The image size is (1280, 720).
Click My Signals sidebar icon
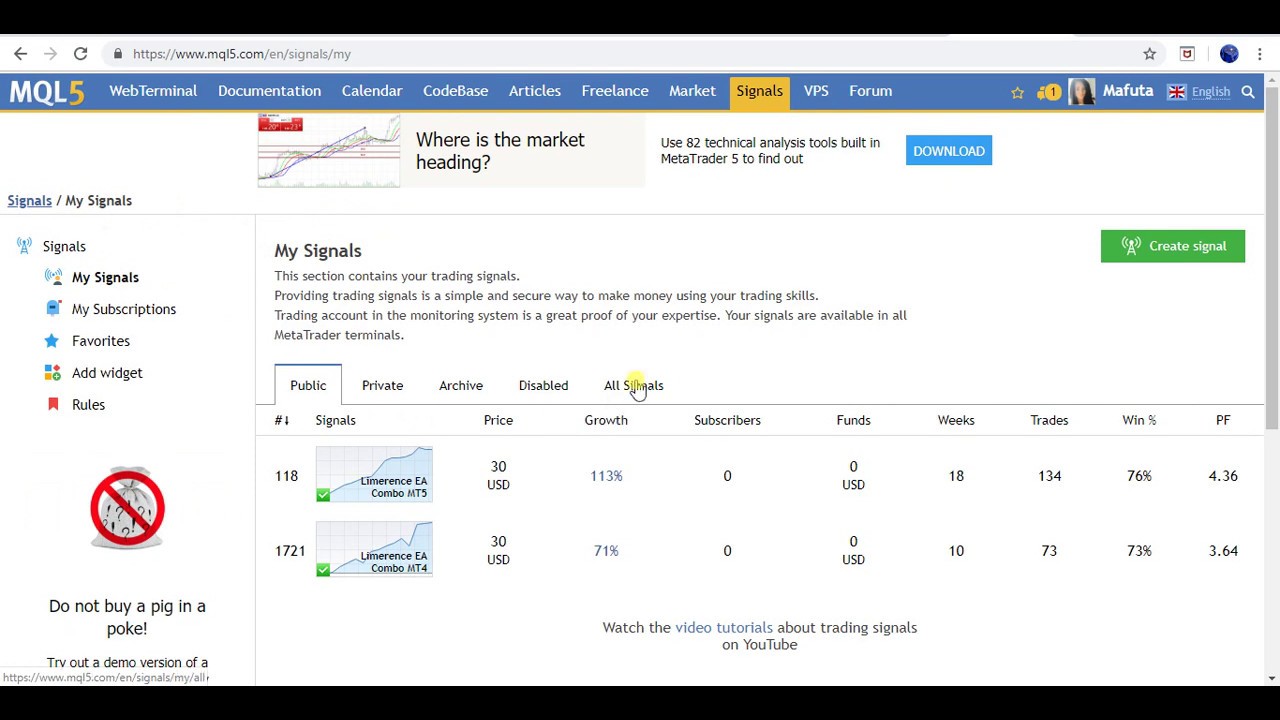[53, 277]
